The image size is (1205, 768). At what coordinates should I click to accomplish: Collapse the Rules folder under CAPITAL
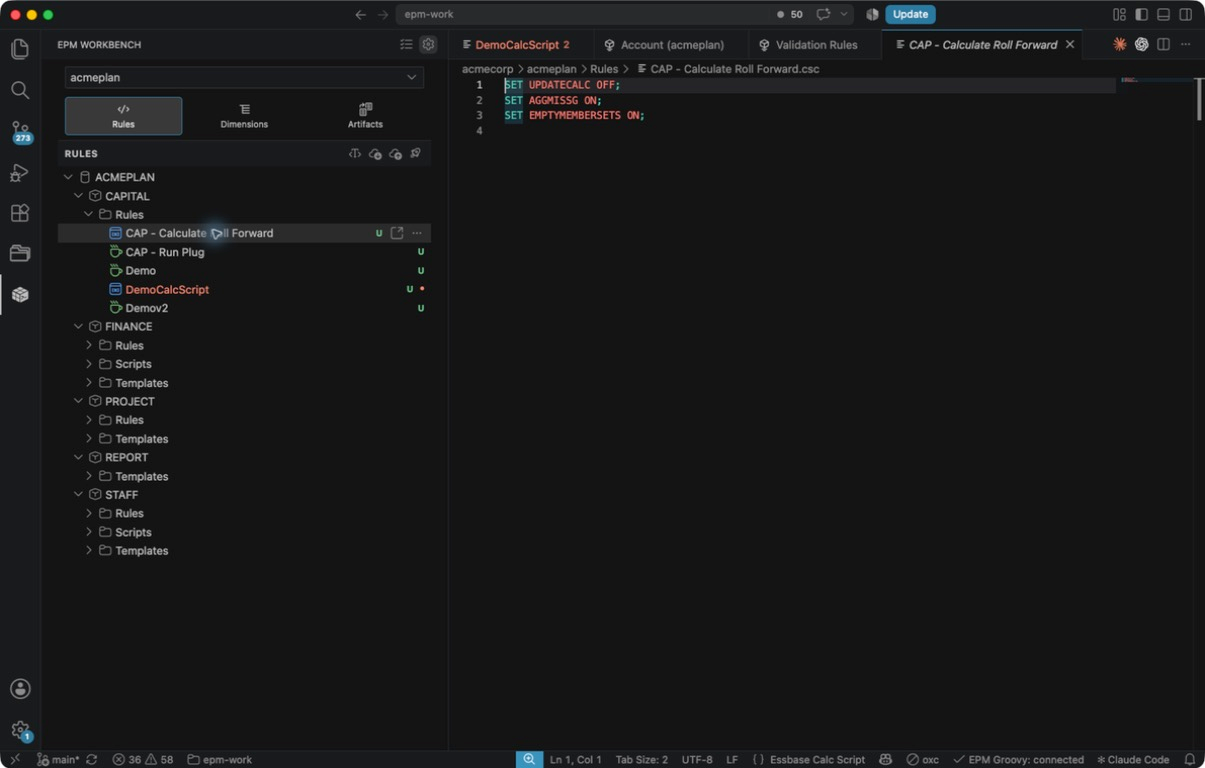tap(88, 215)
